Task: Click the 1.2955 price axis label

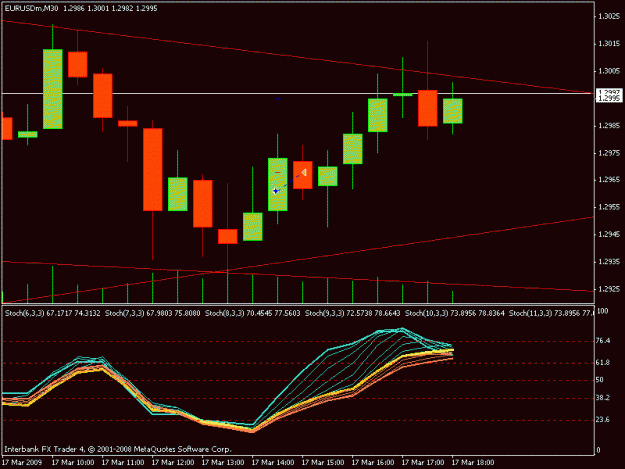Action: (609, 207)
